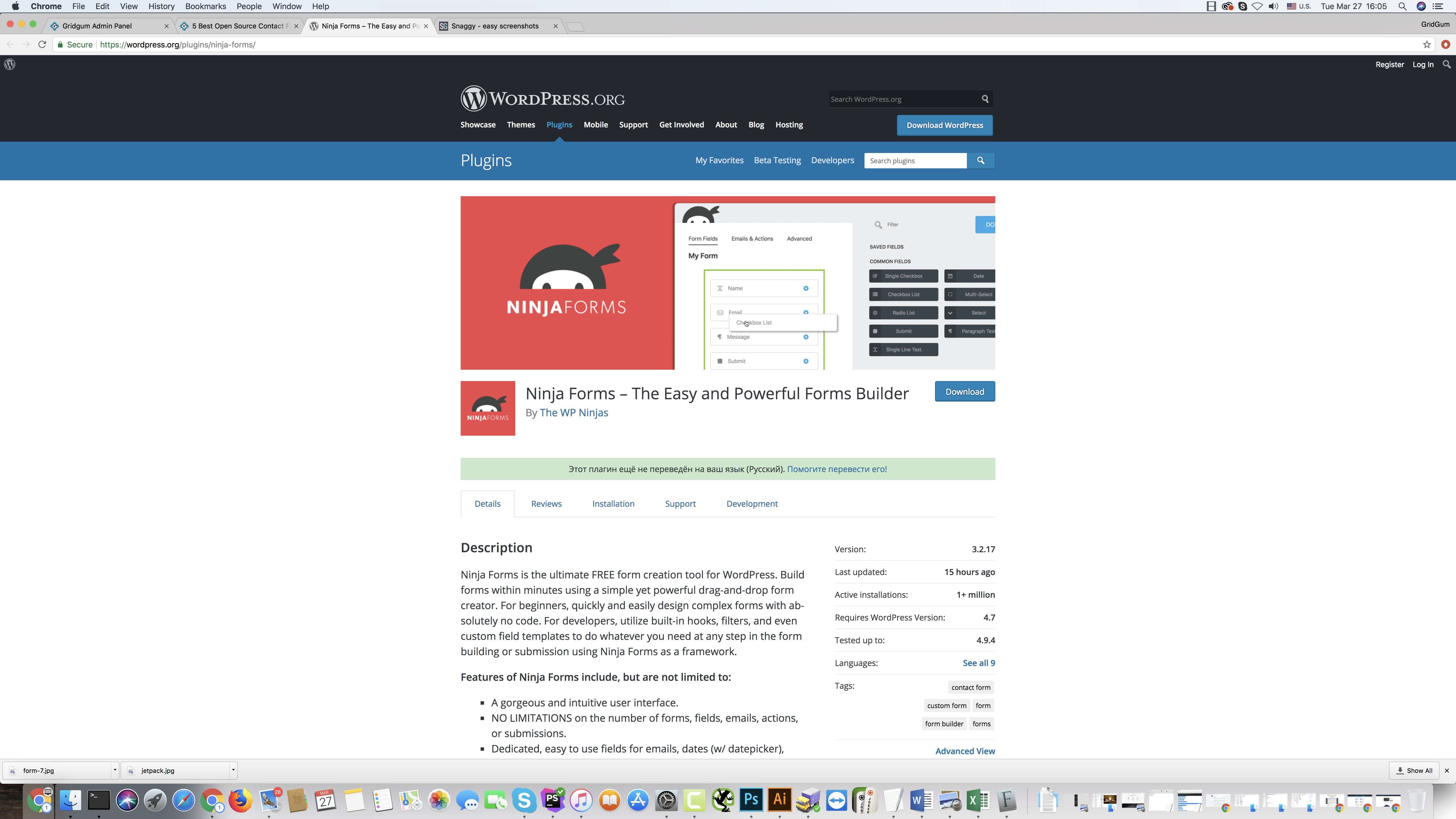Open the U.S. input source menu

tap(1298, 6)
